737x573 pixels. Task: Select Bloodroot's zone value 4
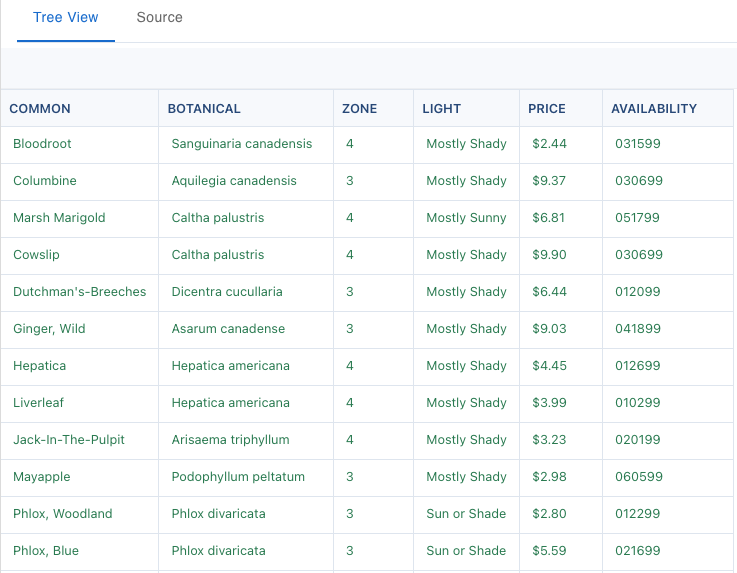point(373,144)
